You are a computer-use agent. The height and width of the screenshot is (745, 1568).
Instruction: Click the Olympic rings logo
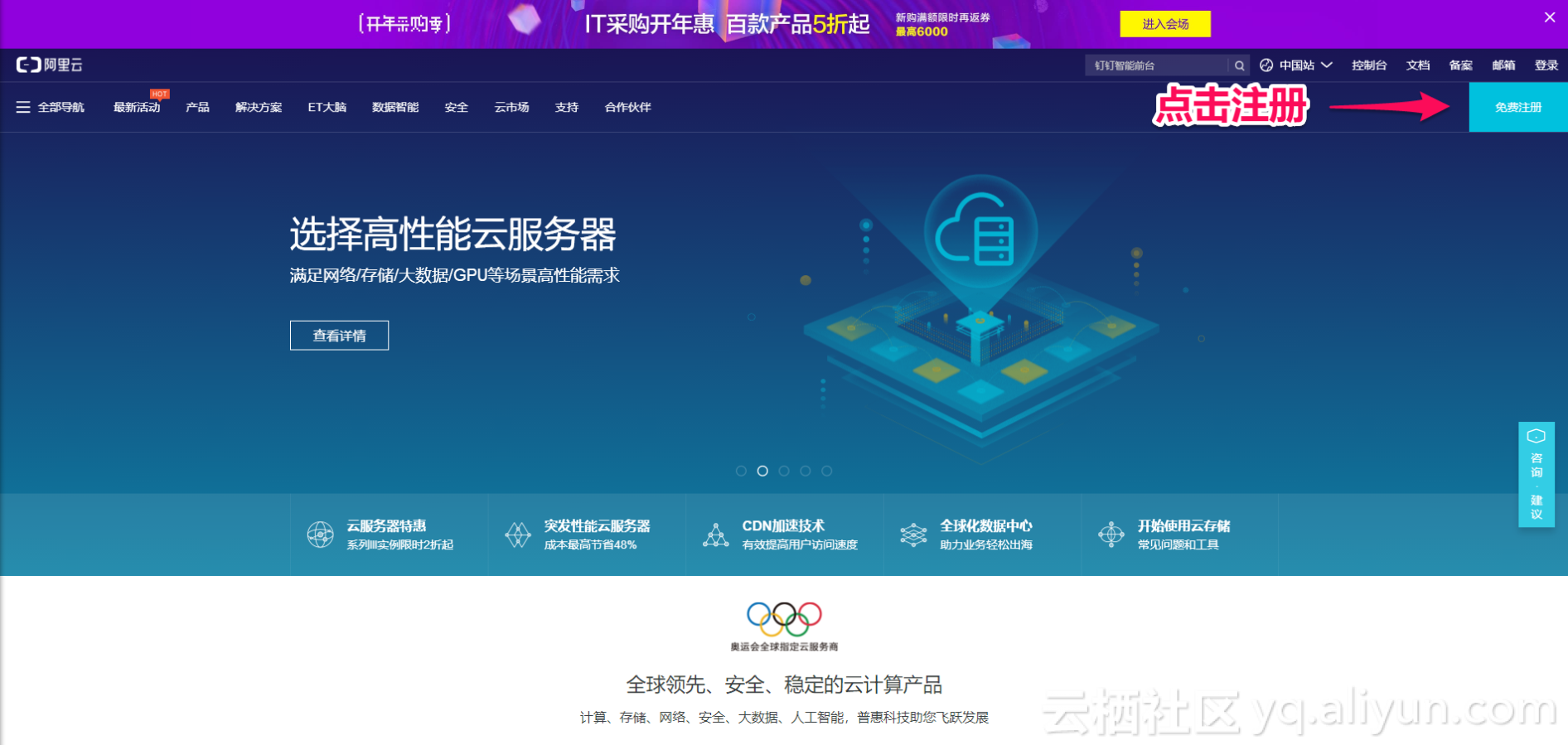[x=784, y=617]
